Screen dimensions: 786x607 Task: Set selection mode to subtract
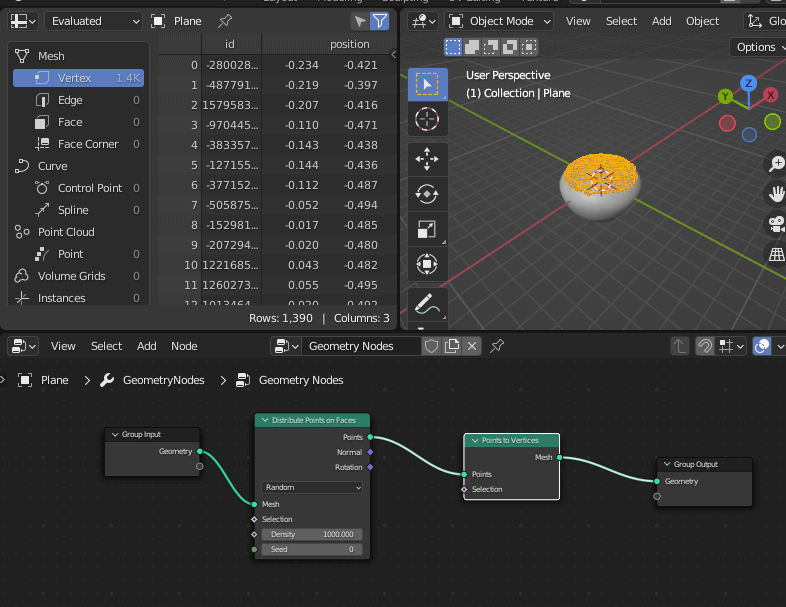pos(491,47)
